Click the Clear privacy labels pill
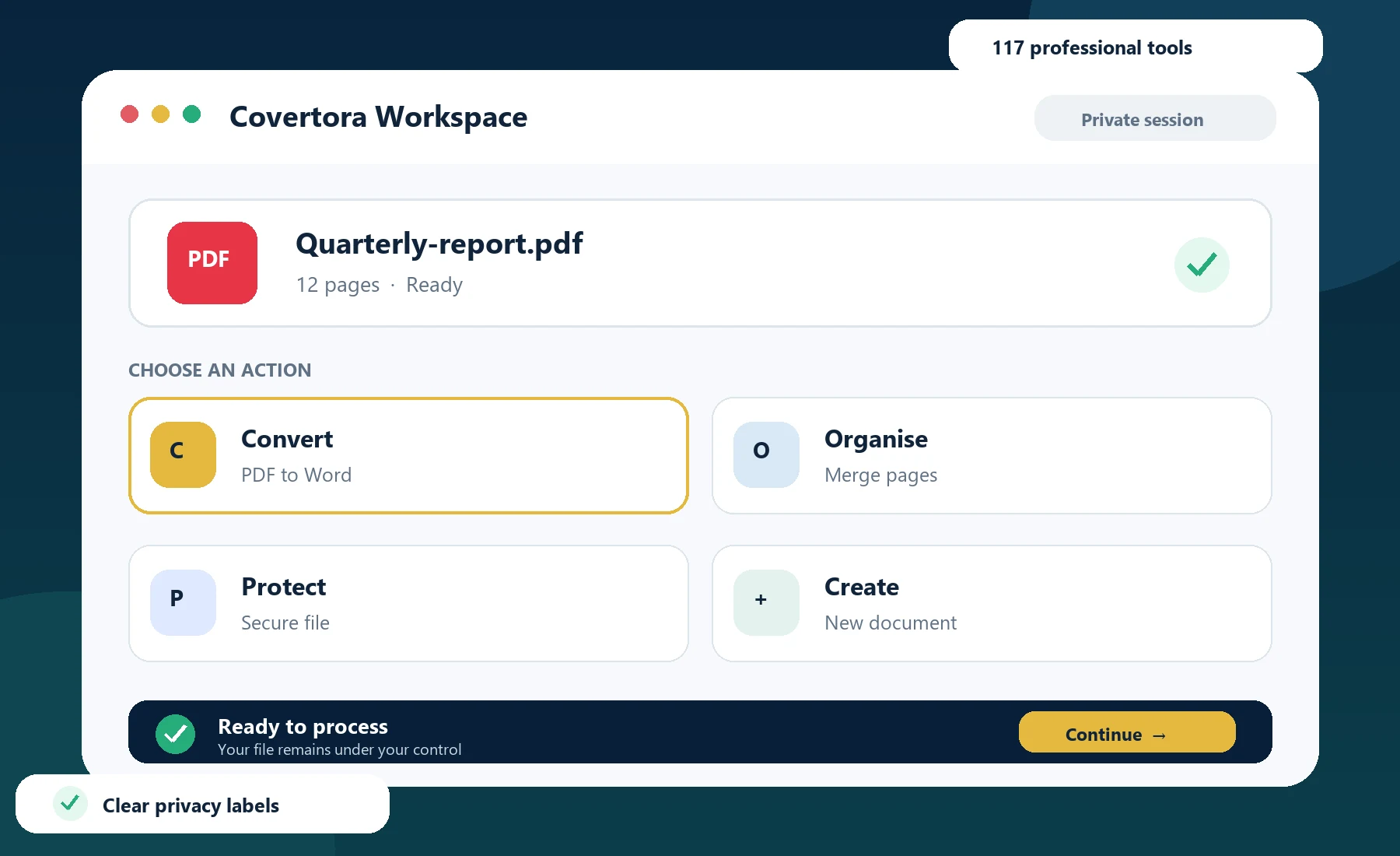The width and height of the screenshot is (1400, 856). (202, 804)
